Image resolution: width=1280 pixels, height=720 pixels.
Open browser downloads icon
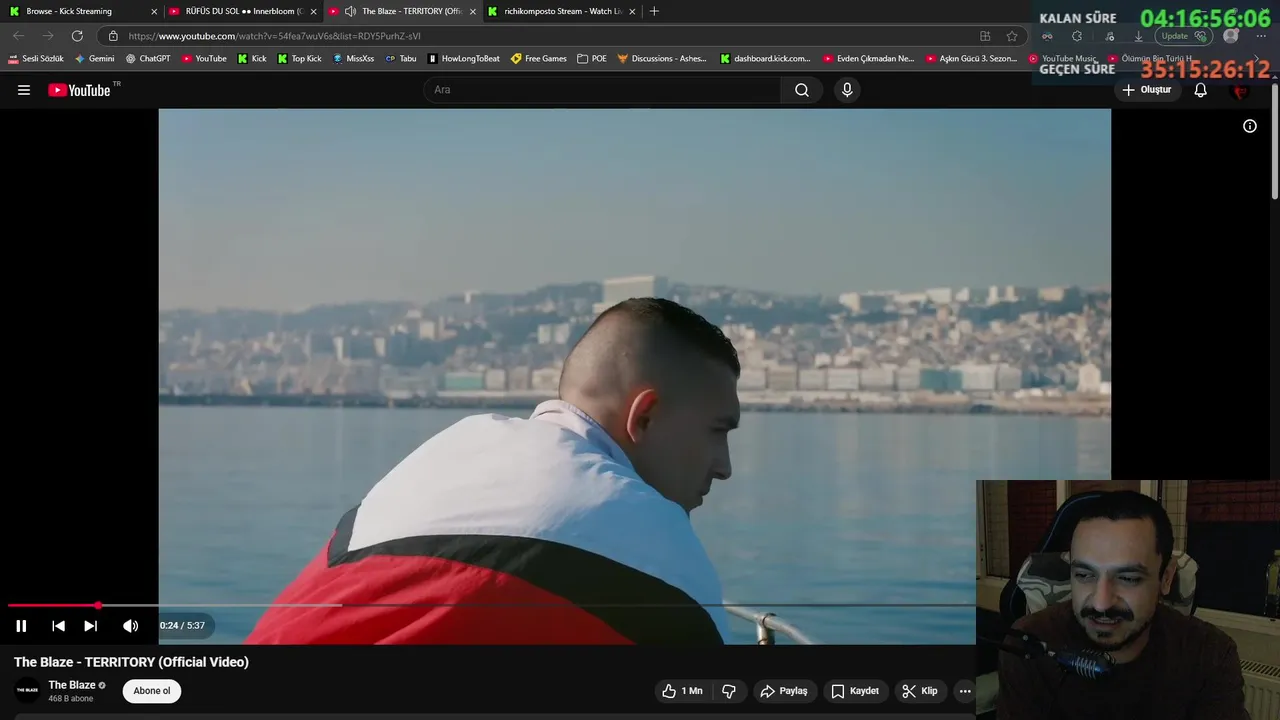pyautogui.click(x=1138, y=36)
